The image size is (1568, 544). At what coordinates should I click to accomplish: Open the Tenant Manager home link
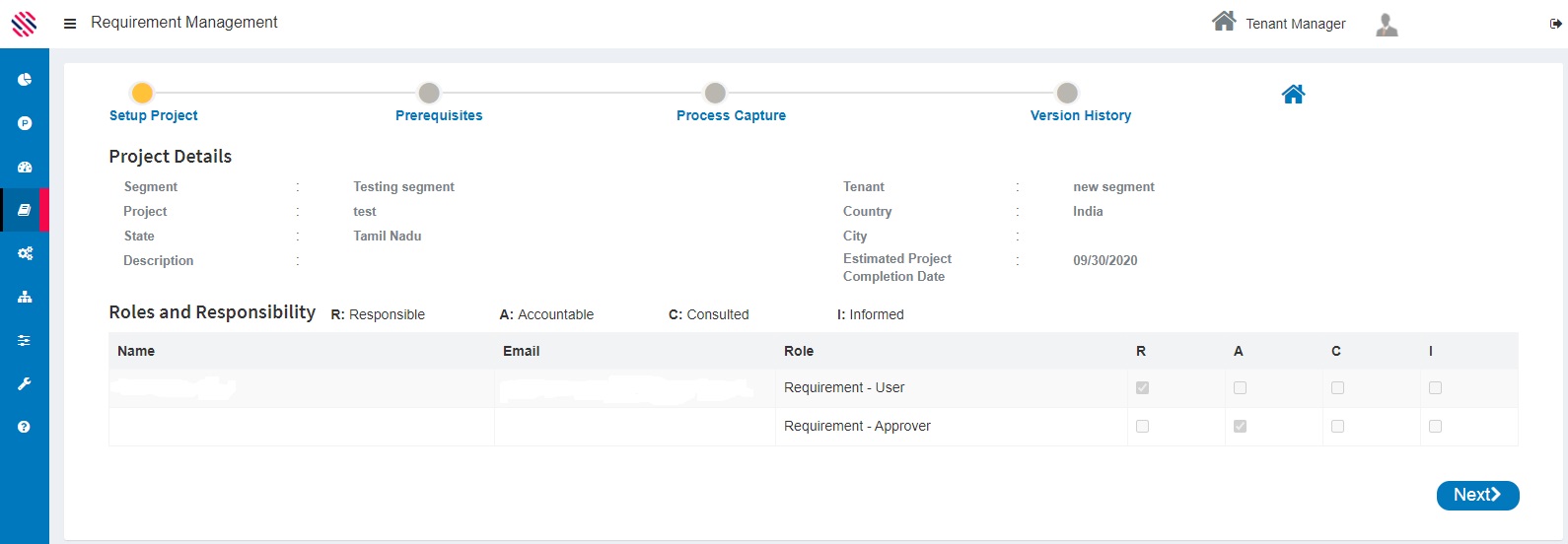pos(1279,23)
